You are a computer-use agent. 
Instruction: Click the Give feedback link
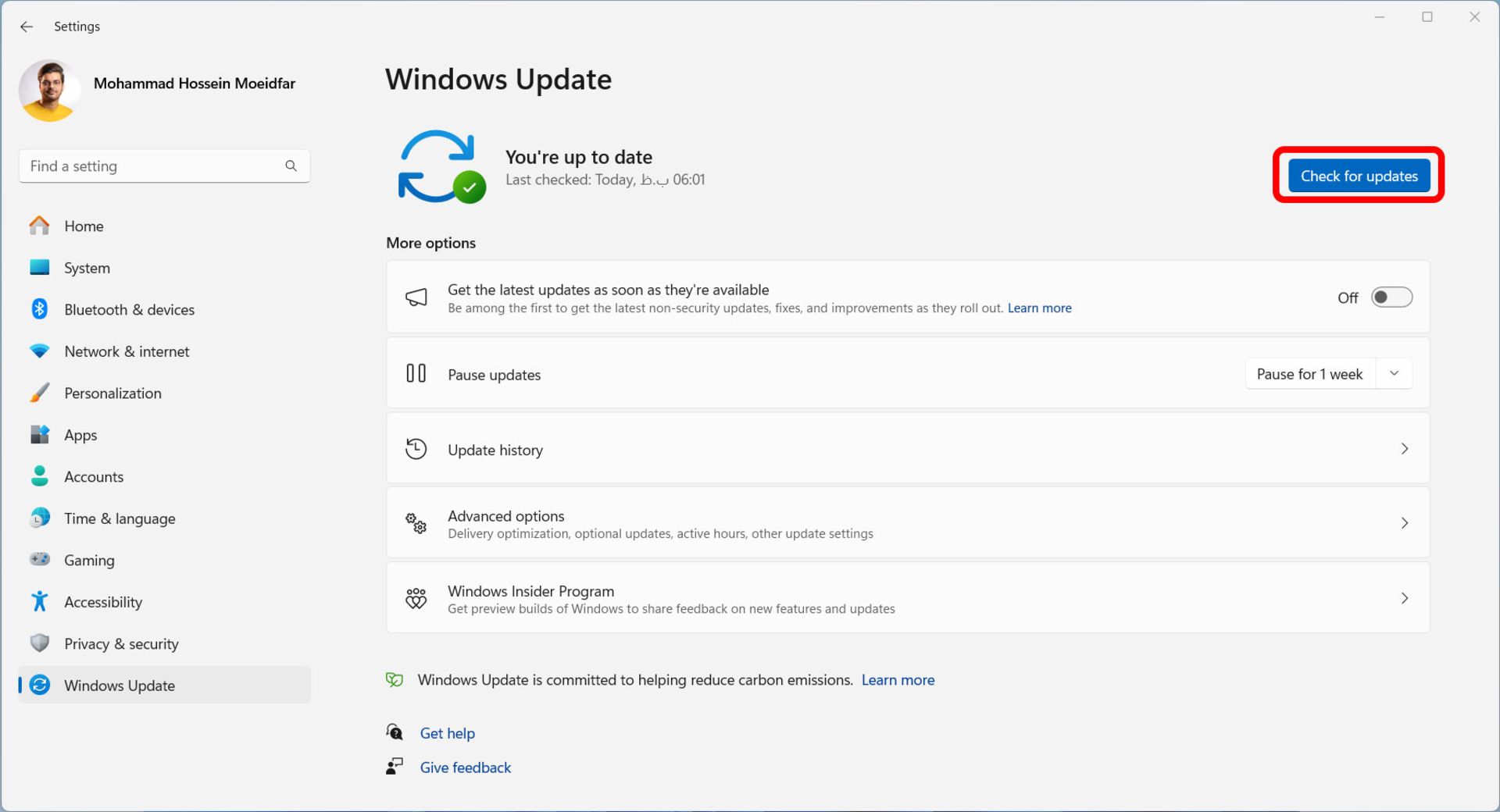(466, 767)
